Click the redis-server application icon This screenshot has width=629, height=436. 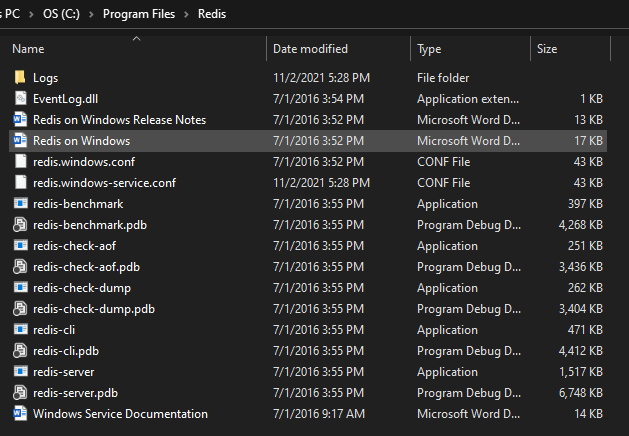coord(20,372)
